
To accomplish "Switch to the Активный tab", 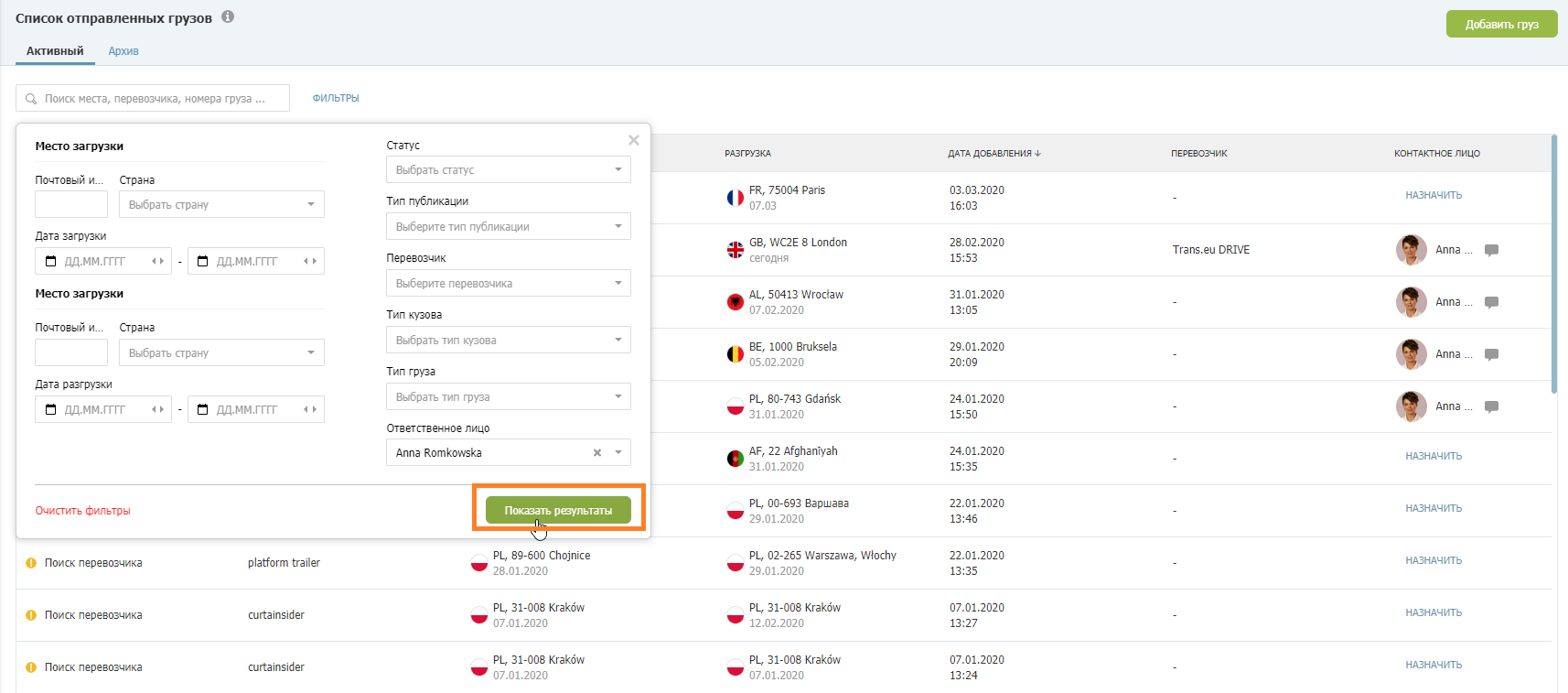I will coord(55,51).
